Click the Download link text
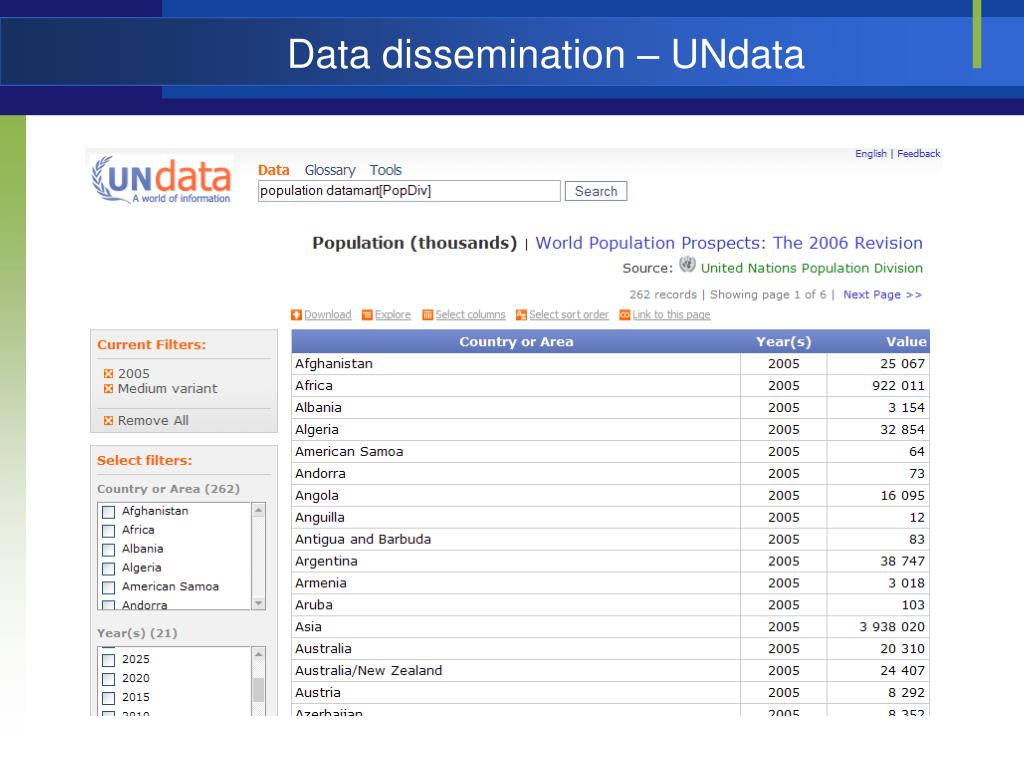 coord(328,315)
